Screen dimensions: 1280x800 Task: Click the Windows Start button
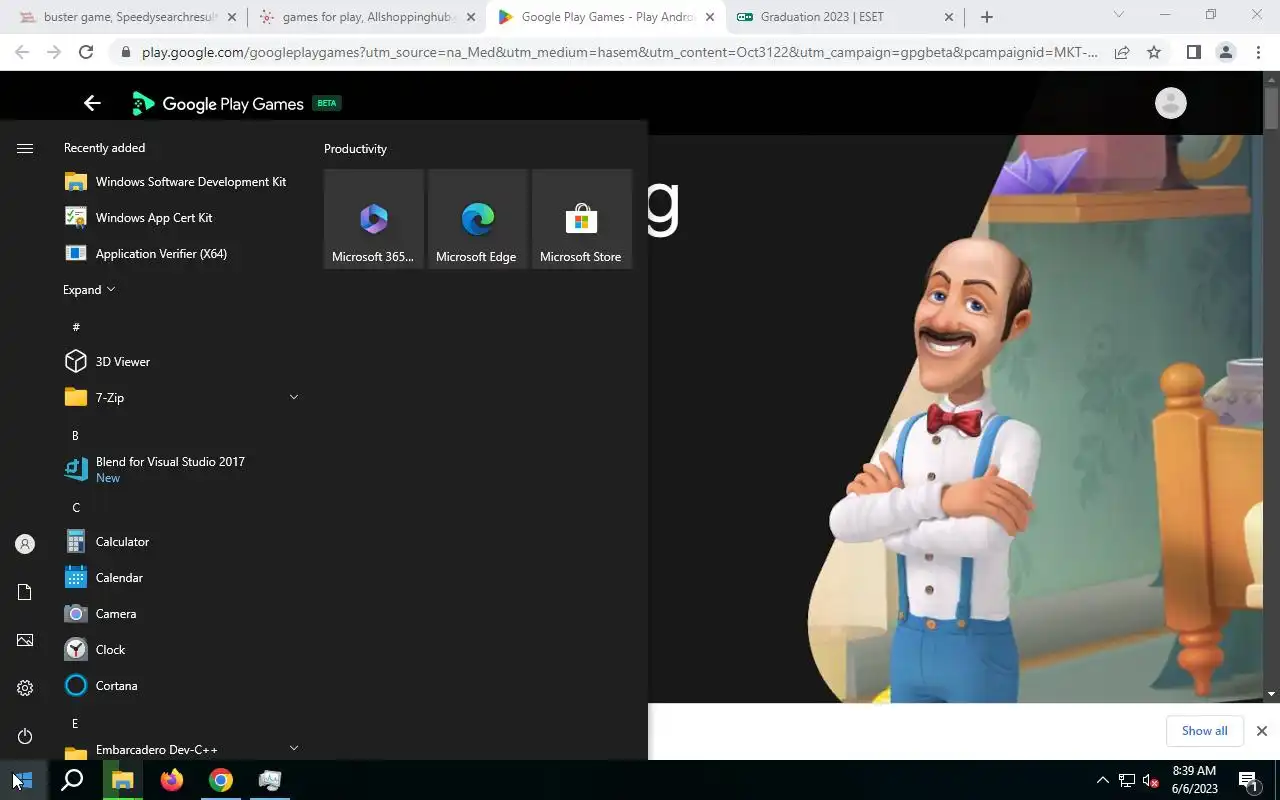coord(24,780)
